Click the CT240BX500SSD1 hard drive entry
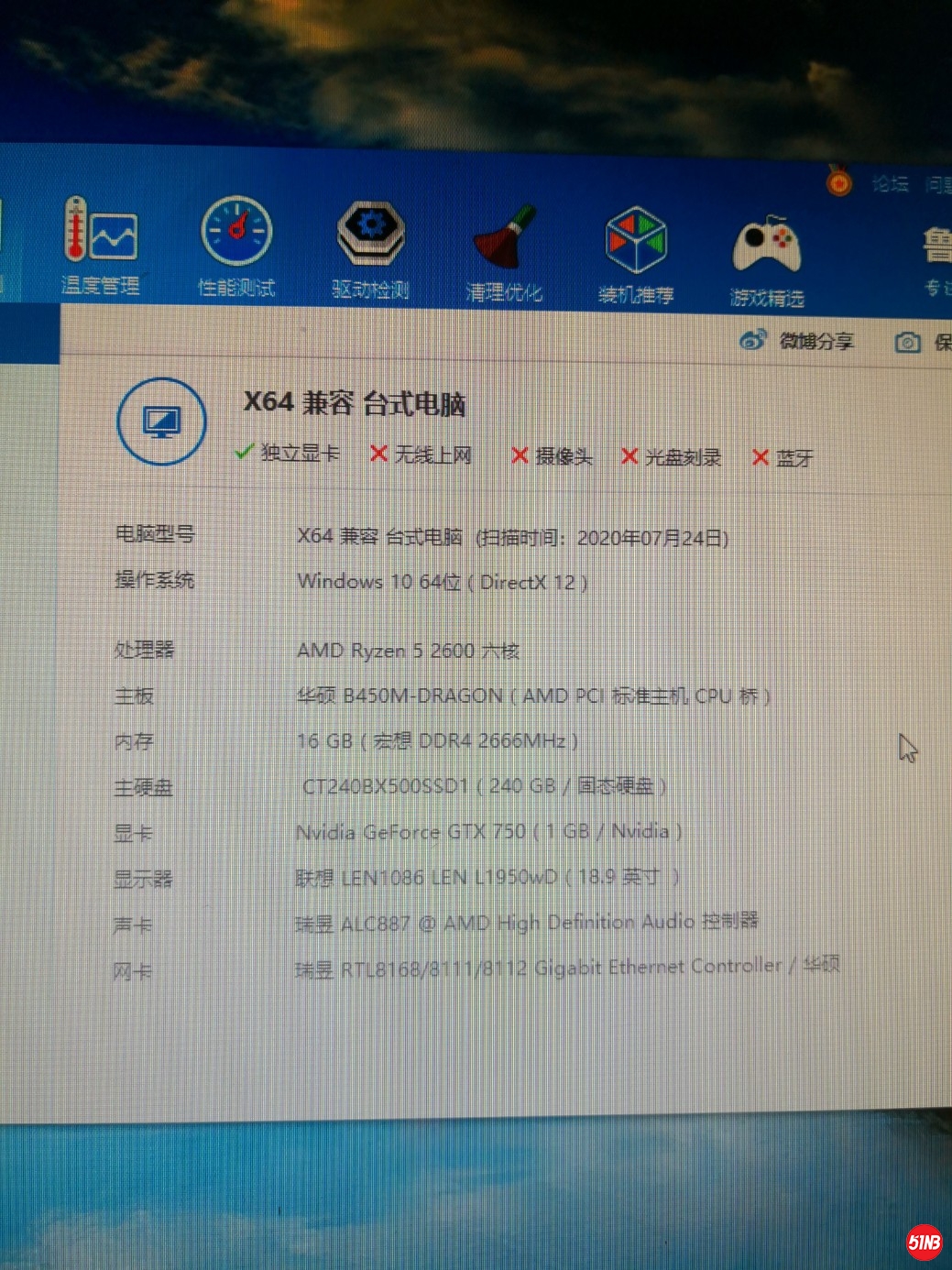This screenshot has height=1270, width=952. (x=483, y=786)
